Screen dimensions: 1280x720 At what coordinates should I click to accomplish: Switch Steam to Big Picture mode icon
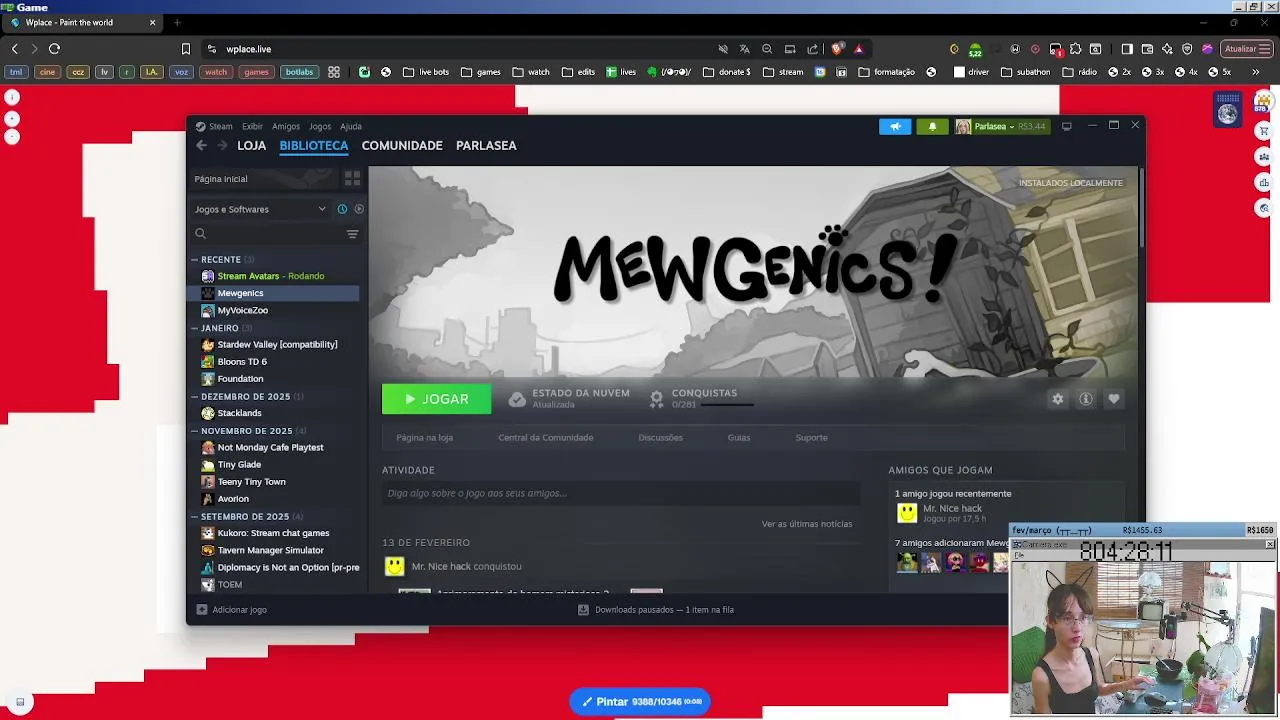click(x=1066, y=126)
